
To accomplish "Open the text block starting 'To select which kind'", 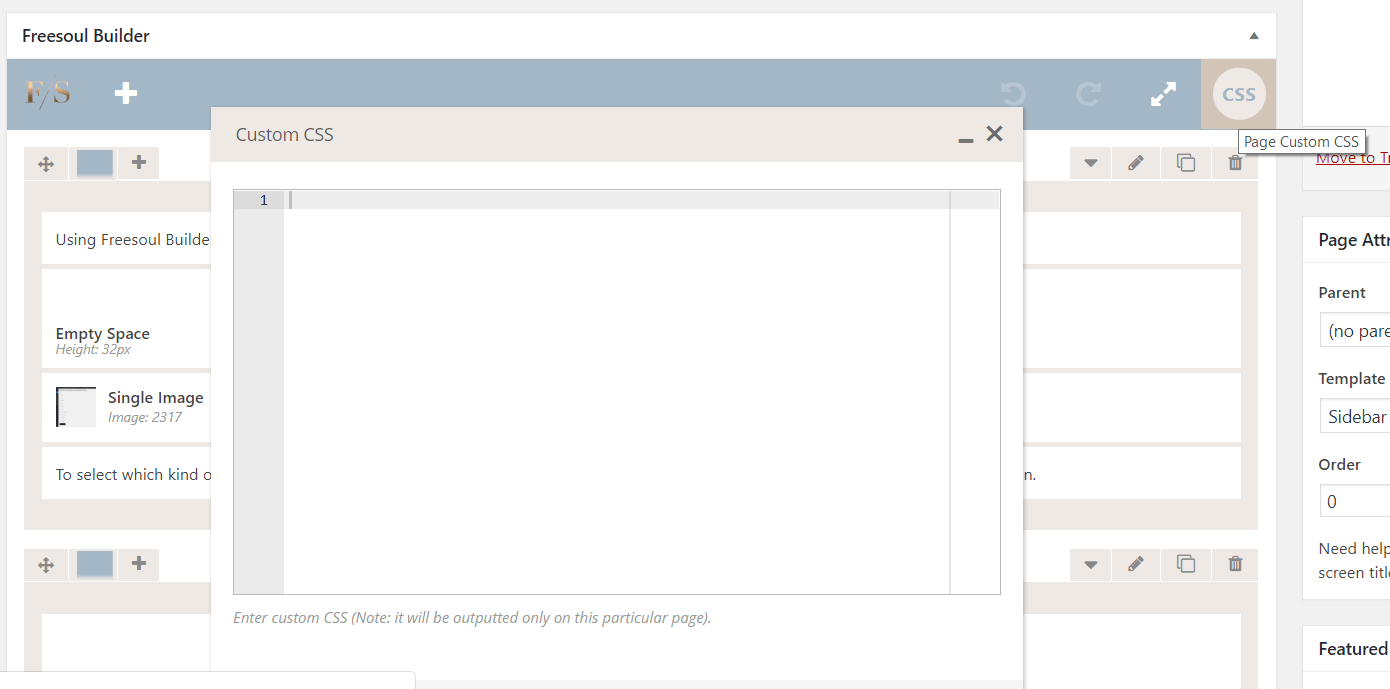I will [126, 474].
